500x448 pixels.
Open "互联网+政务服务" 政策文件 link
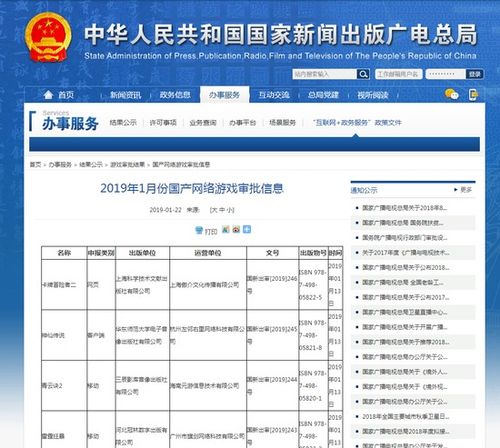click(357, 123)
